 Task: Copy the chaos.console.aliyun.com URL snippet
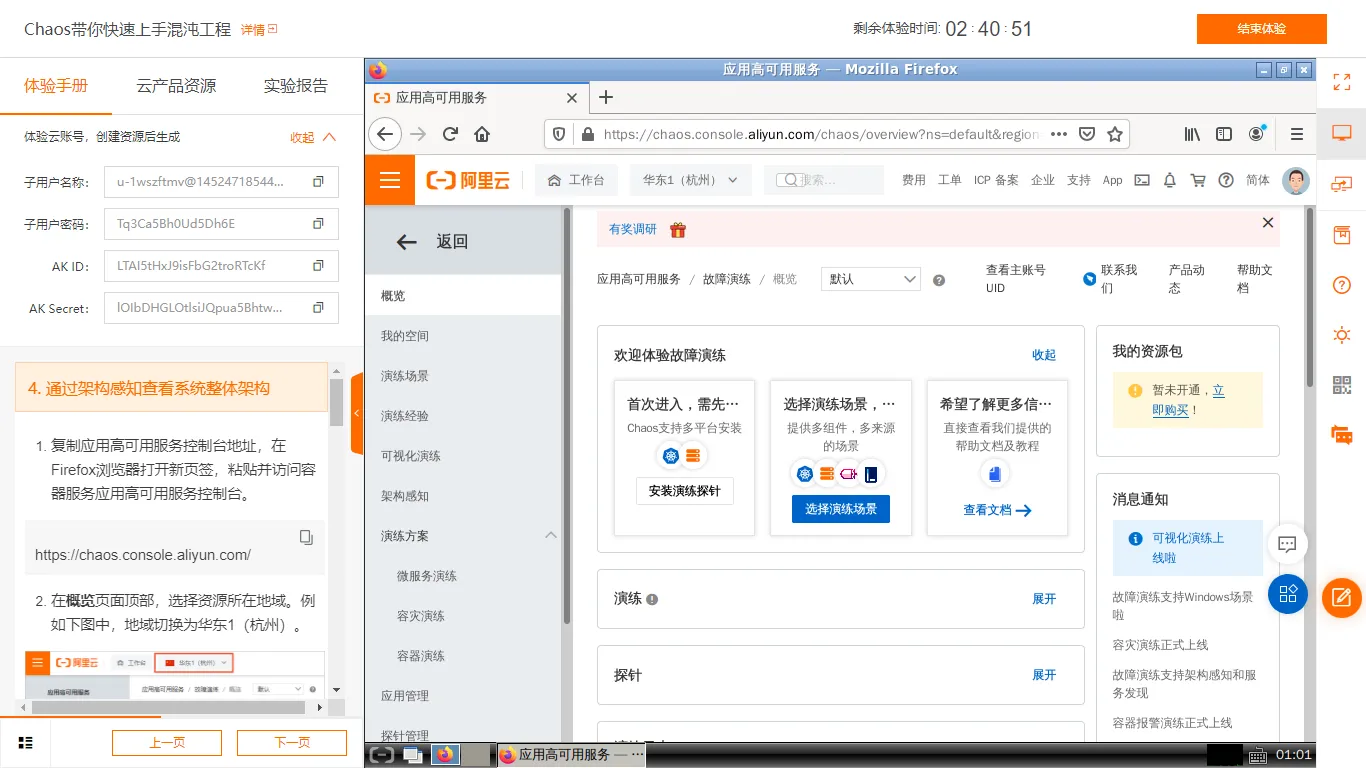click(x=306, y=537)
